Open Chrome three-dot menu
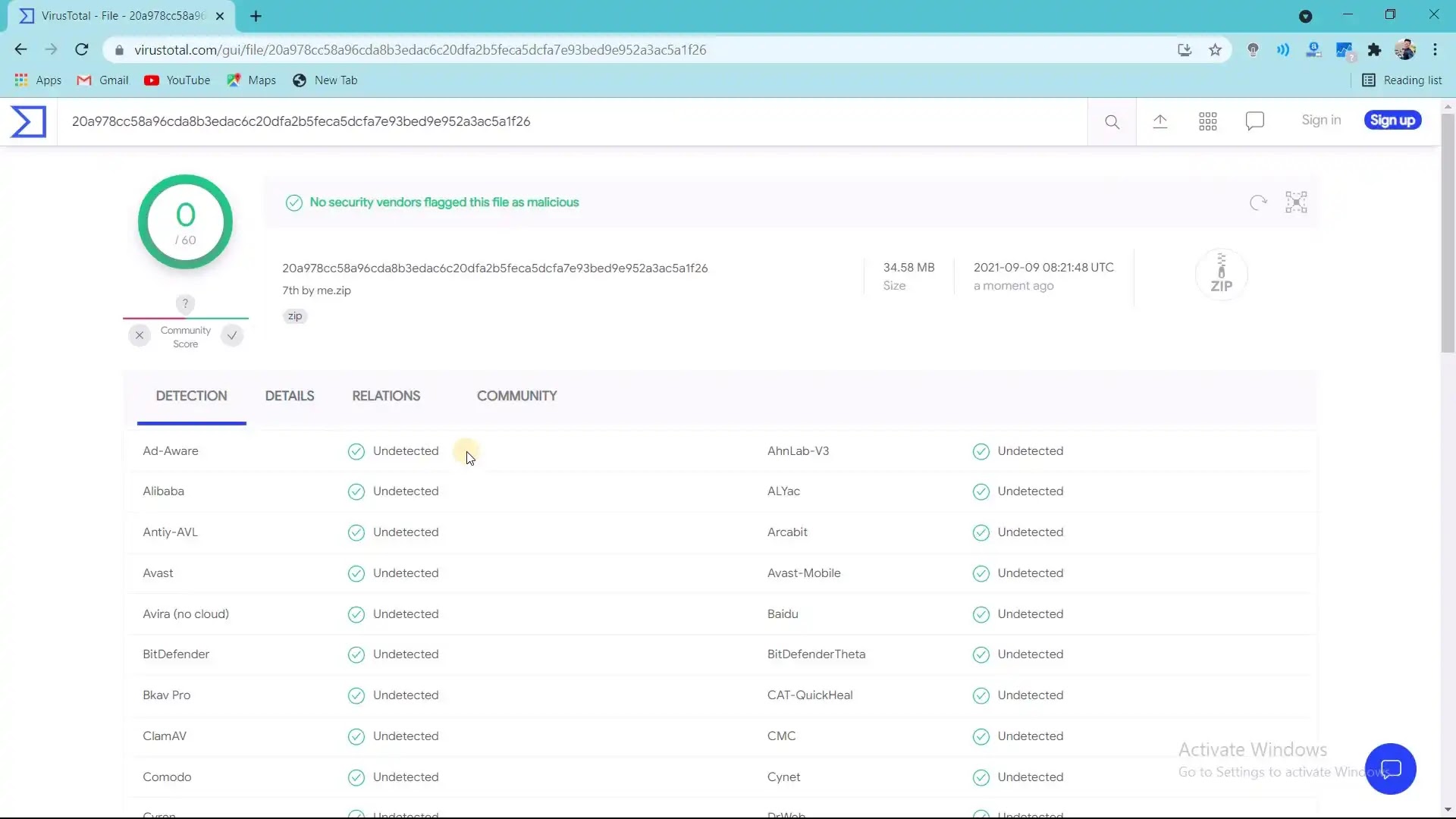 pyautogui.click(x=1435, y=50)
